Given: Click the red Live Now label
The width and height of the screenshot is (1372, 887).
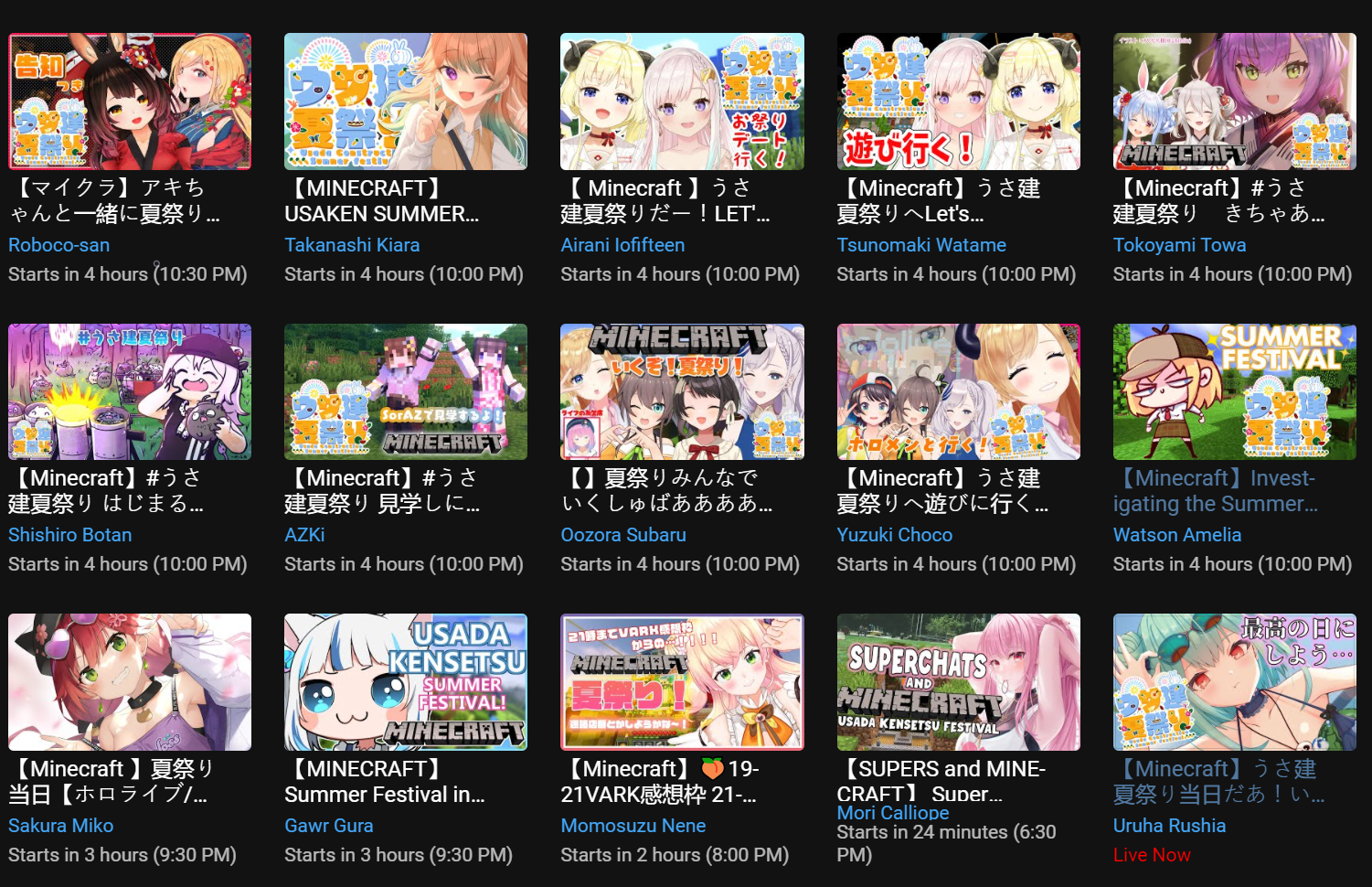Looking at the screenshot, I should [1152, 855].
